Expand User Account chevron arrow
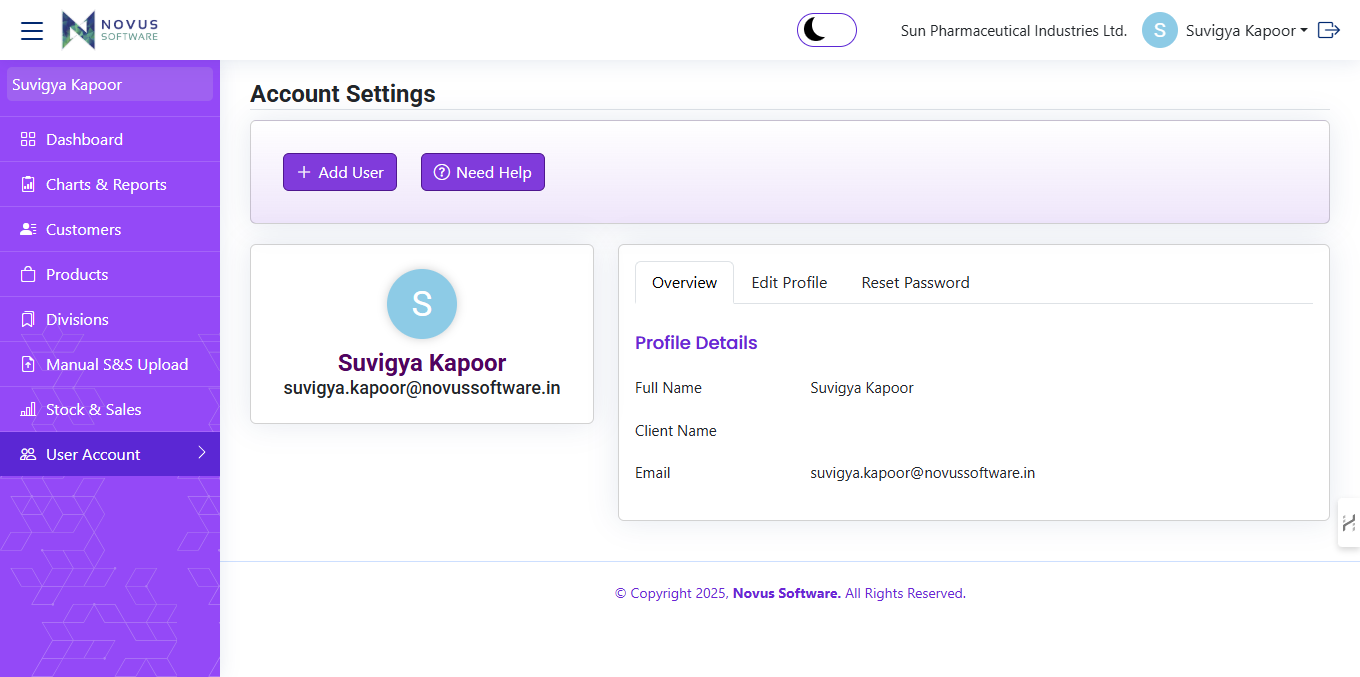The width and height of the screenshot is (1360, 677). tap(202, 453)
